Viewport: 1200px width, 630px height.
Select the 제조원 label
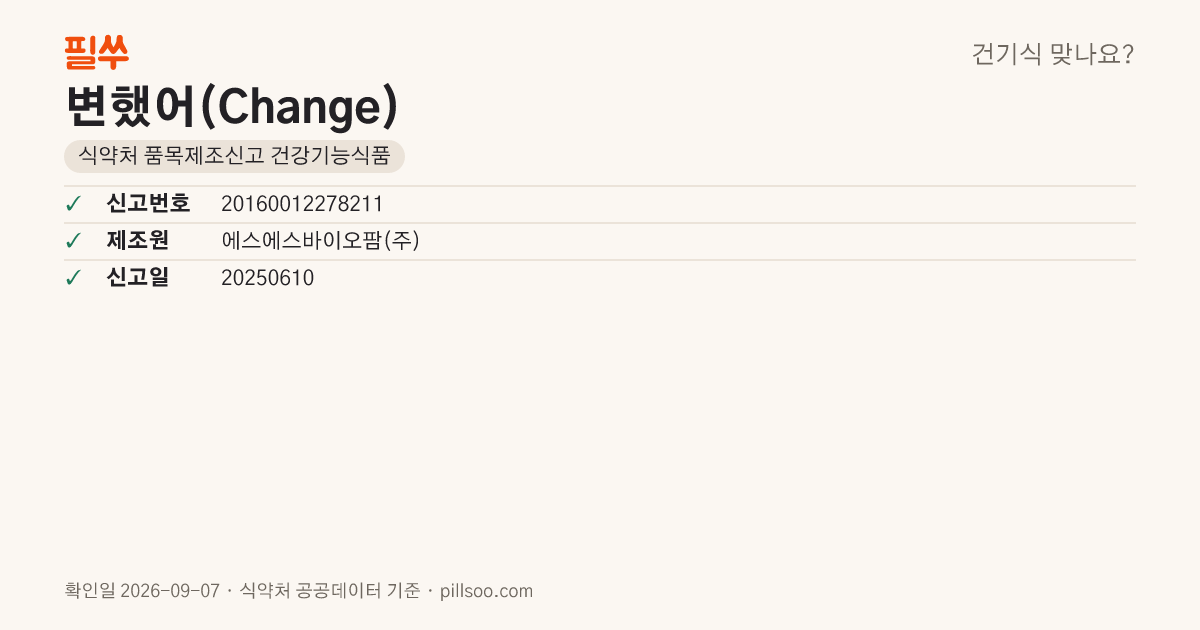coord(137,241)
